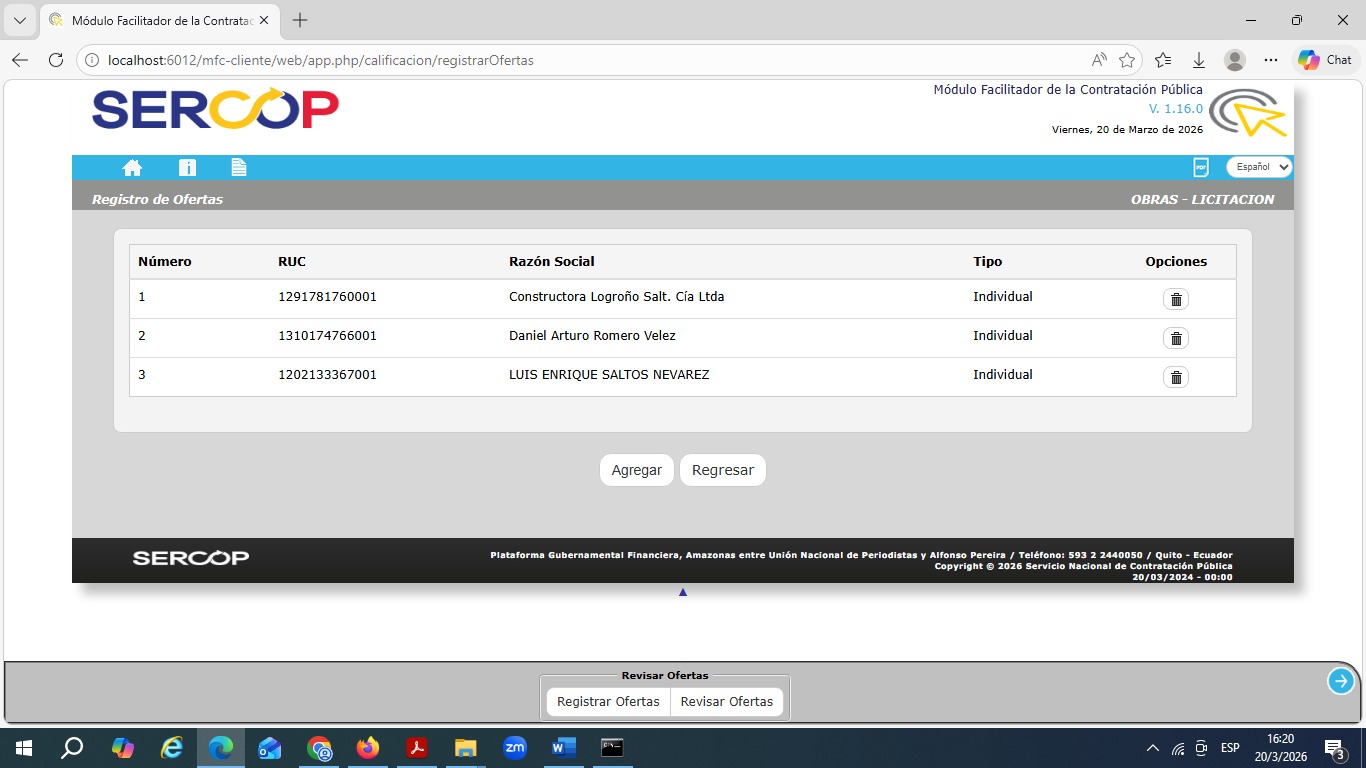Screen dimensions: 1366x768
Task: Click the home icon in blue navbar
Action: (x=132, y=167)
